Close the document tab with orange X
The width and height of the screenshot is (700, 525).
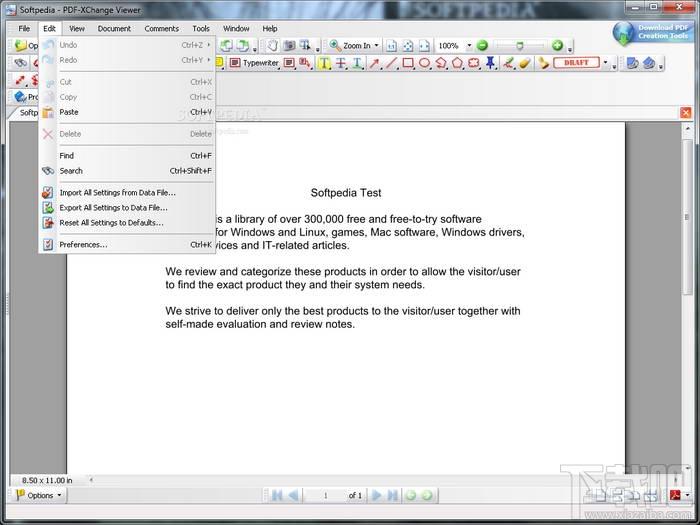[x=686, y=112]
